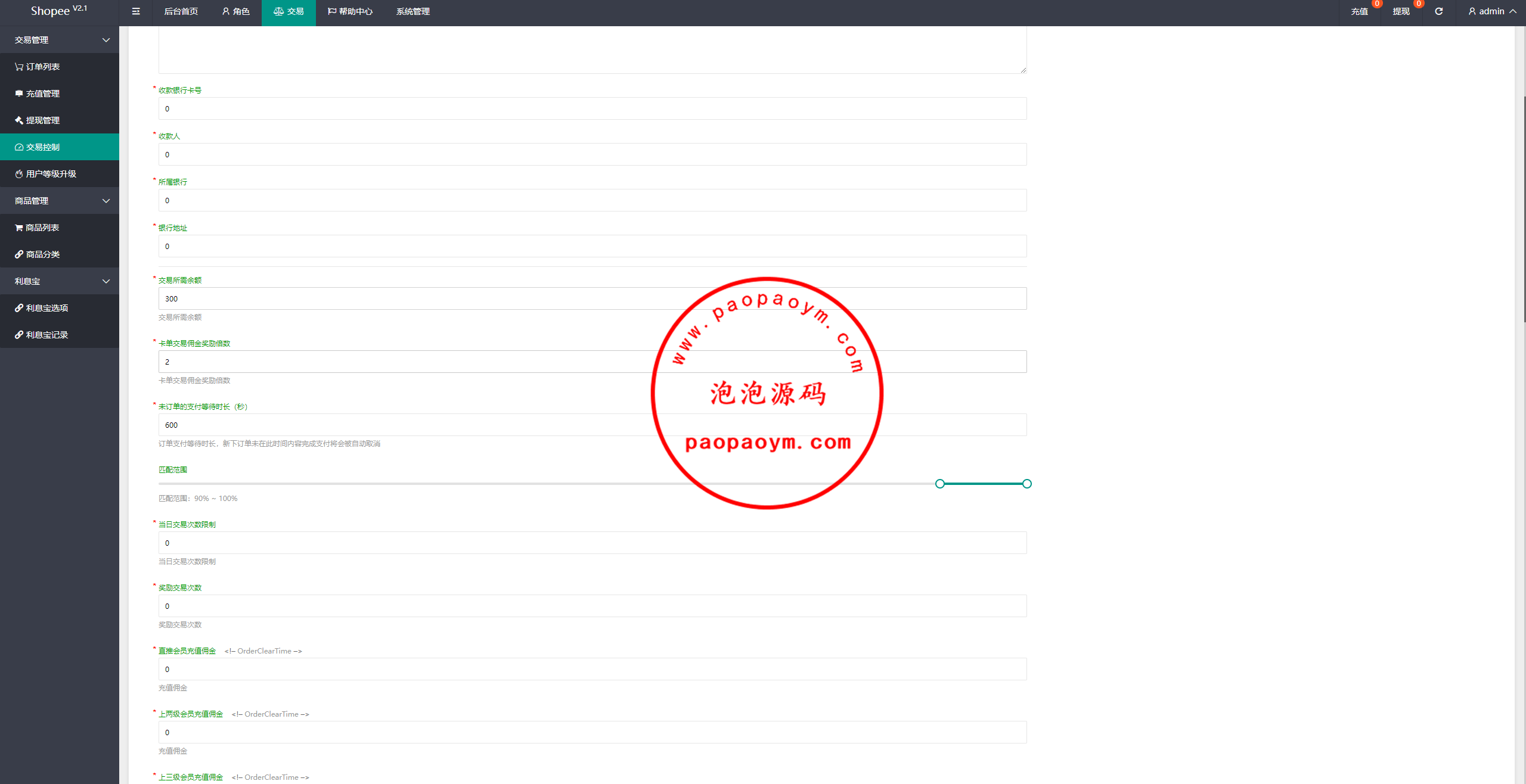Collapse the 利息宝 sidebar group
The height and width of the screenshot is (784, 1526).
(60, 281)
